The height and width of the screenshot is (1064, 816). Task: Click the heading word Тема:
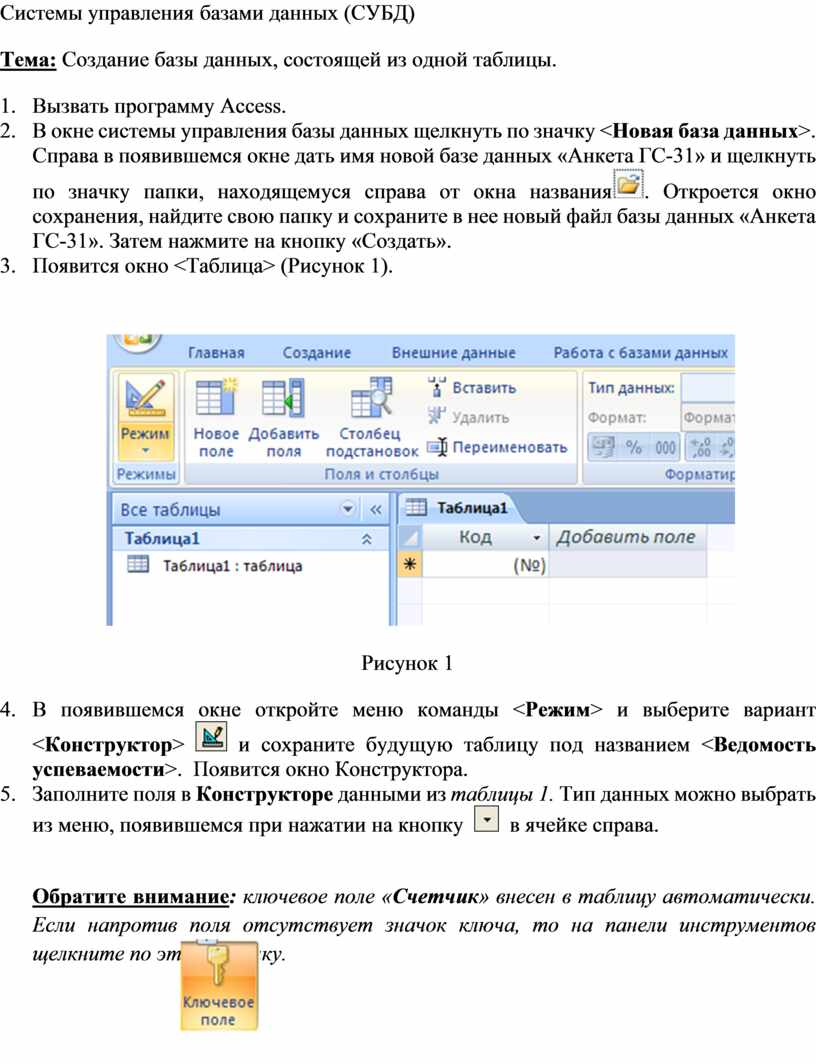coord(28,60)
